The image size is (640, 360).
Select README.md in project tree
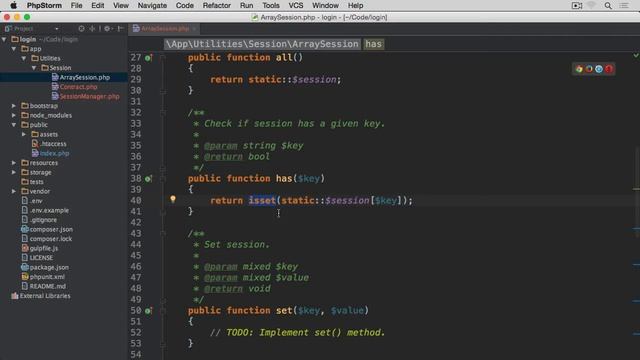[47, 287]
